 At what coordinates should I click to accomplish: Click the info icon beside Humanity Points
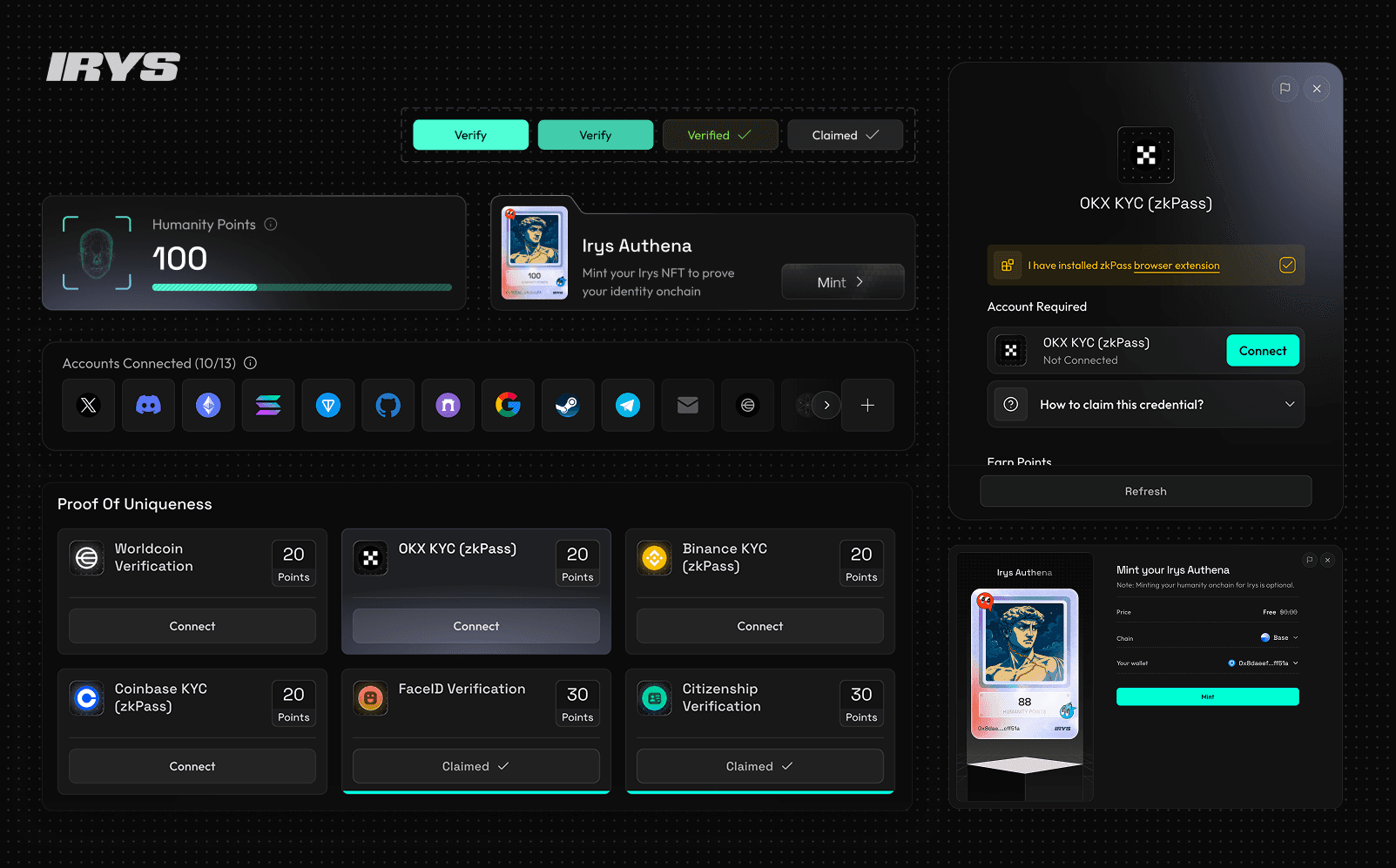click(x=271, y=224)
